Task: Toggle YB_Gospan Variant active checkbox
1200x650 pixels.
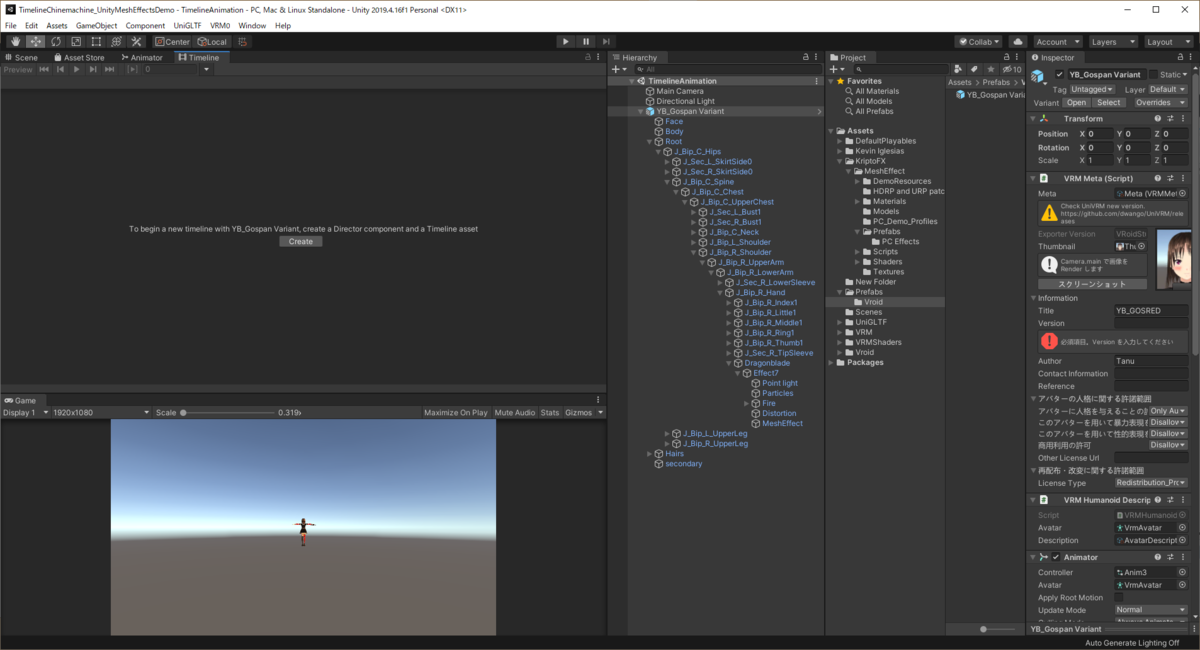Action: coord(1060,74)
